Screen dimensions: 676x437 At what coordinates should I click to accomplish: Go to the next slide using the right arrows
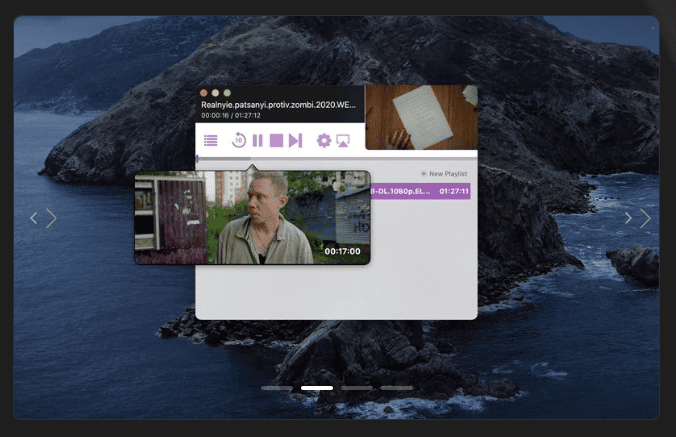(x=637, y=218)
